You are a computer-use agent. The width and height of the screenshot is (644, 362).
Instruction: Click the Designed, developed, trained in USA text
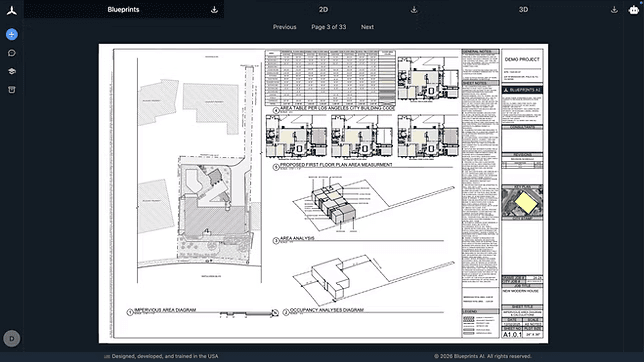pos(165,356)
